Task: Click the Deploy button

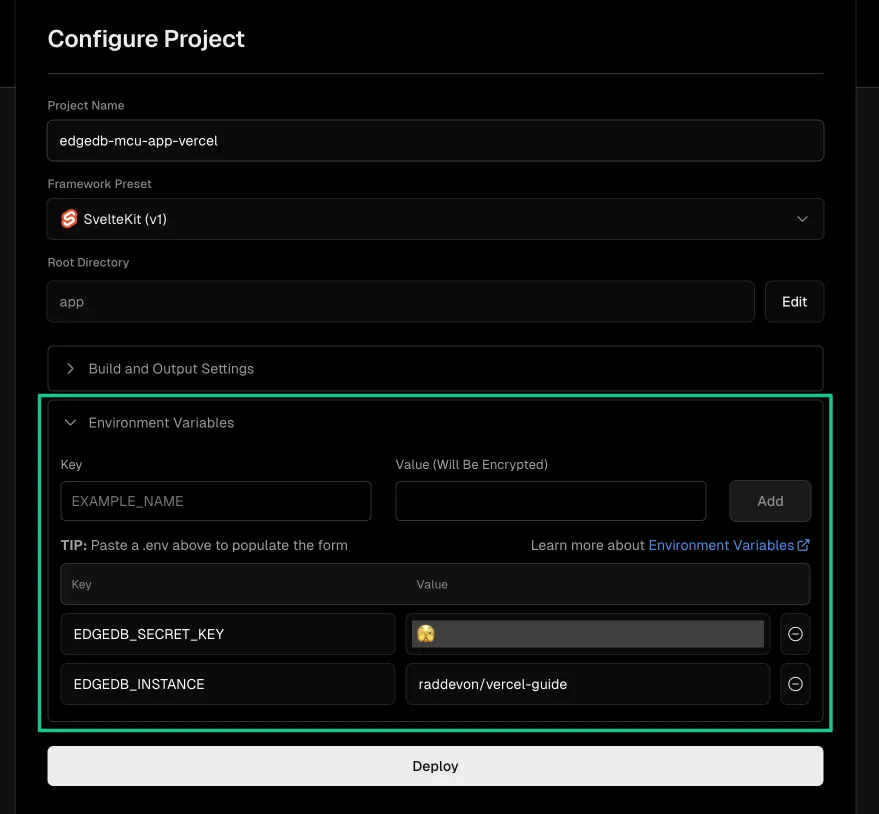Action: [435, 765]
